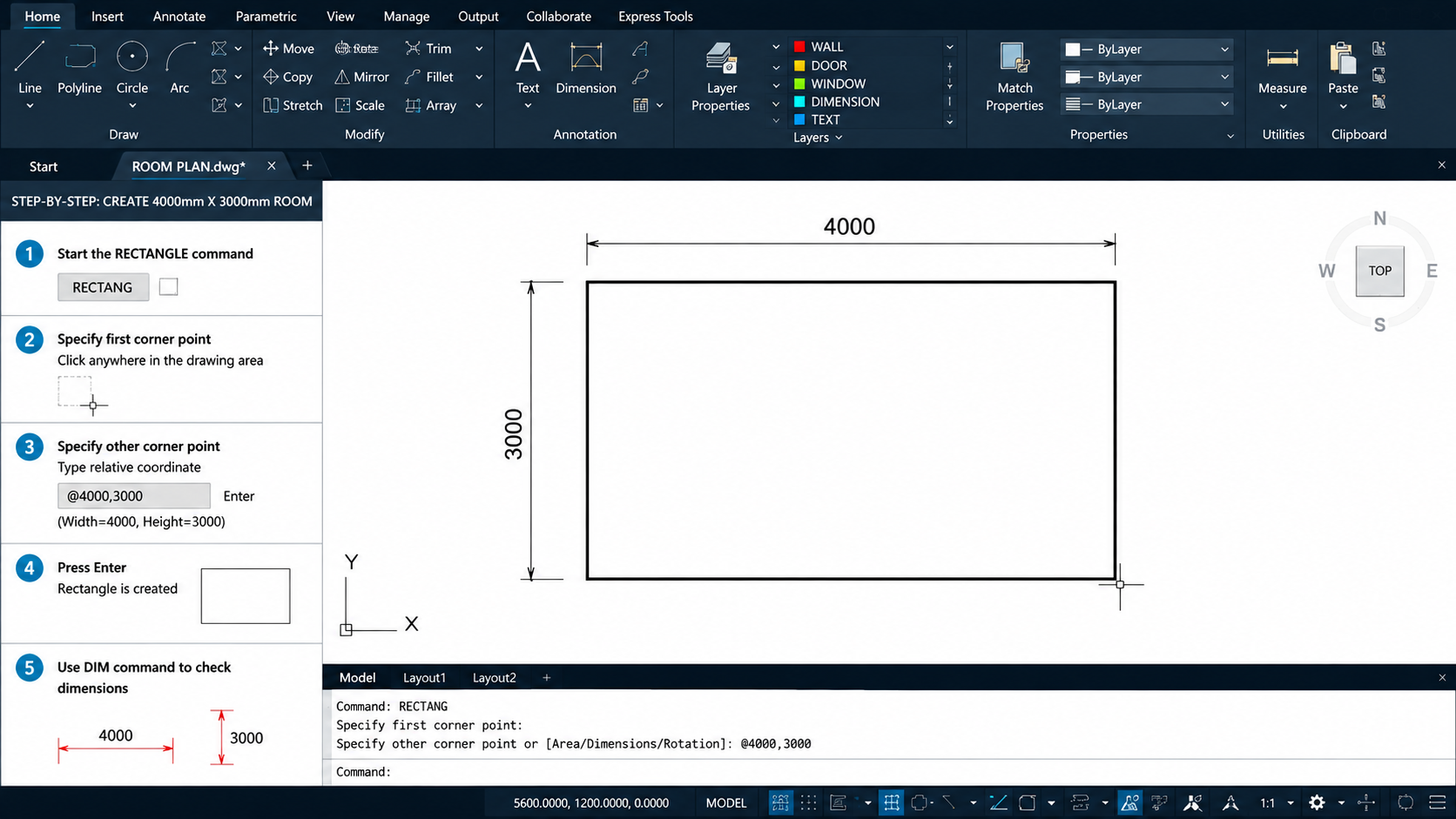Go to the Start file tab

click(x=44, y=166)
